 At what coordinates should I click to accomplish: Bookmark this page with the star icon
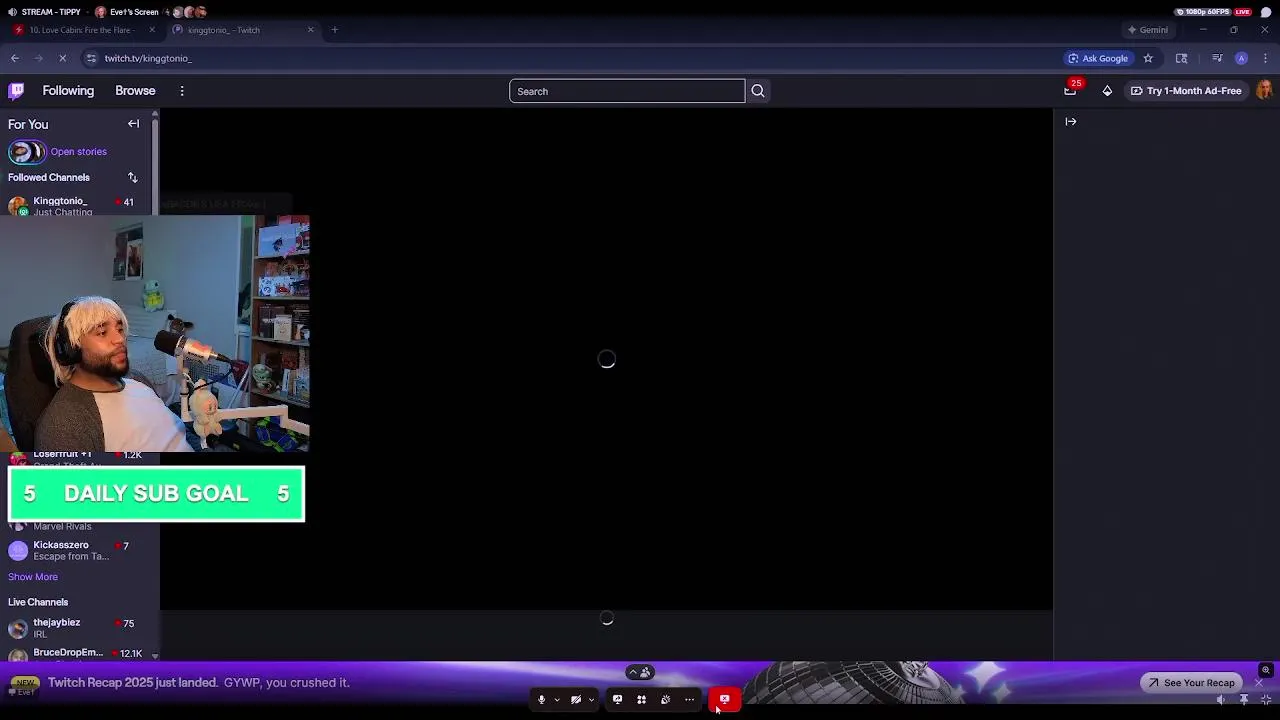[1148, 58]
